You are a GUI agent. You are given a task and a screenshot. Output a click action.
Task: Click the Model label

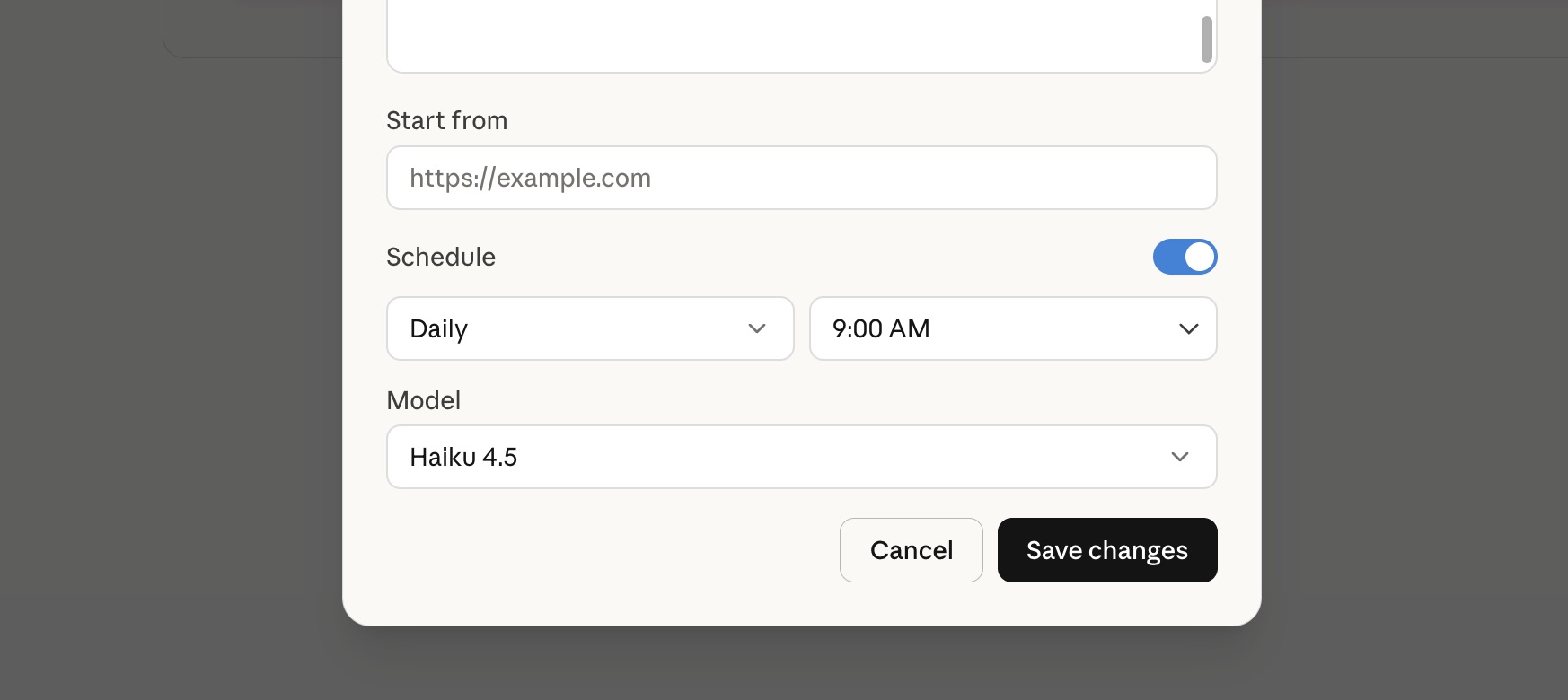[423, 400]
